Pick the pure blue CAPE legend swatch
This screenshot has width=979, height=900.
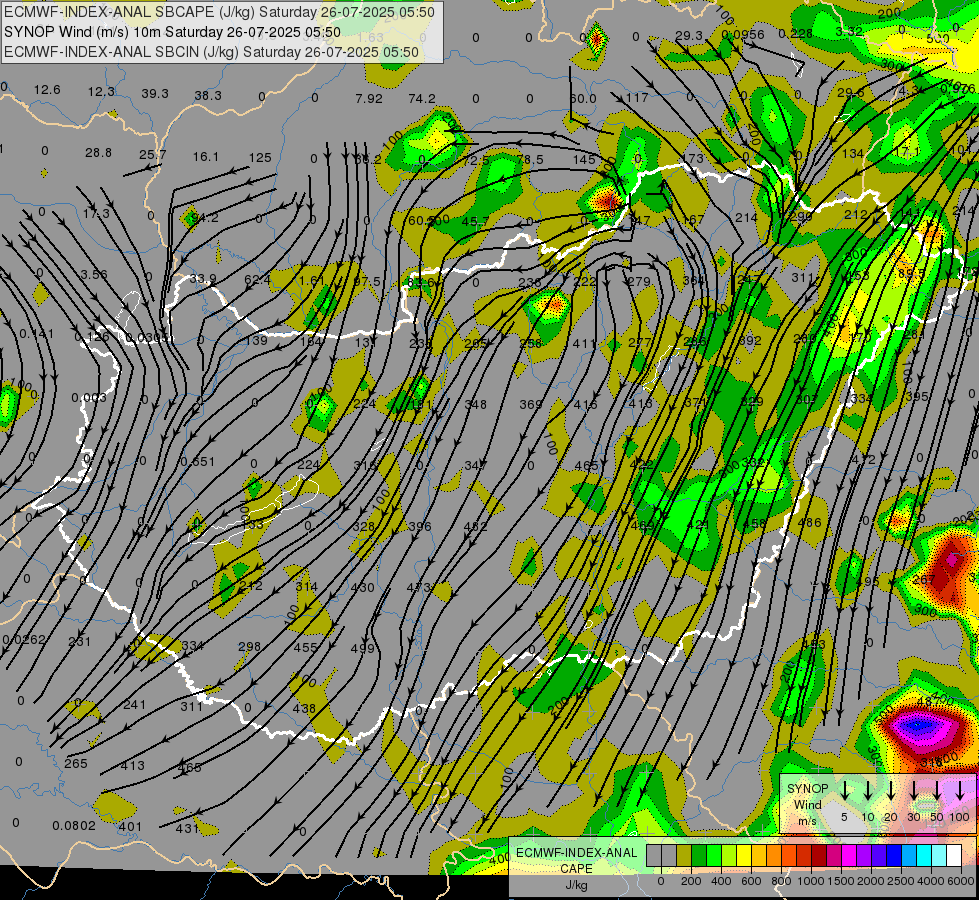893,856
